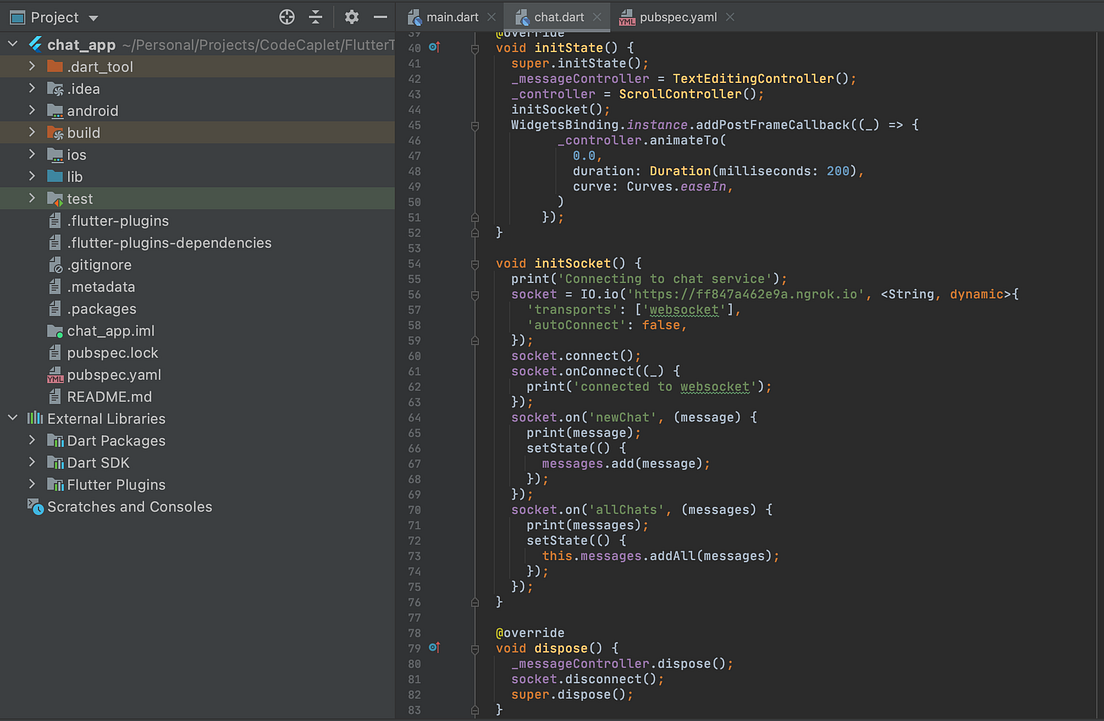Select README.md file in tree
Image resolution: width=1104 pixels, height=721 pixels.
click(x=109, y=397)
